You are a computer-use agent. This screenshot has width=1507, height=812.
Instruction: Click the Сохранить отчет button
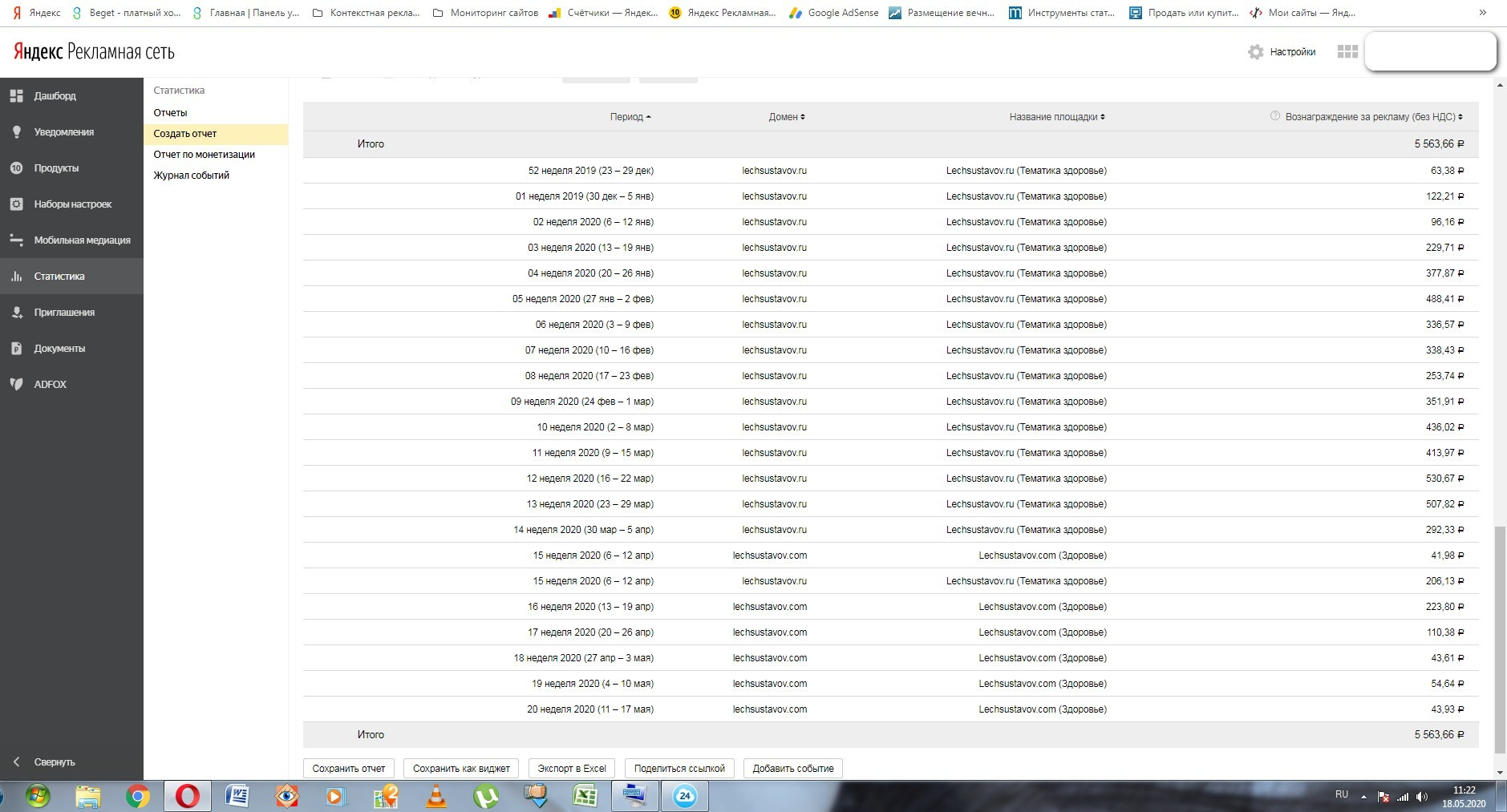tap(349, 769)
